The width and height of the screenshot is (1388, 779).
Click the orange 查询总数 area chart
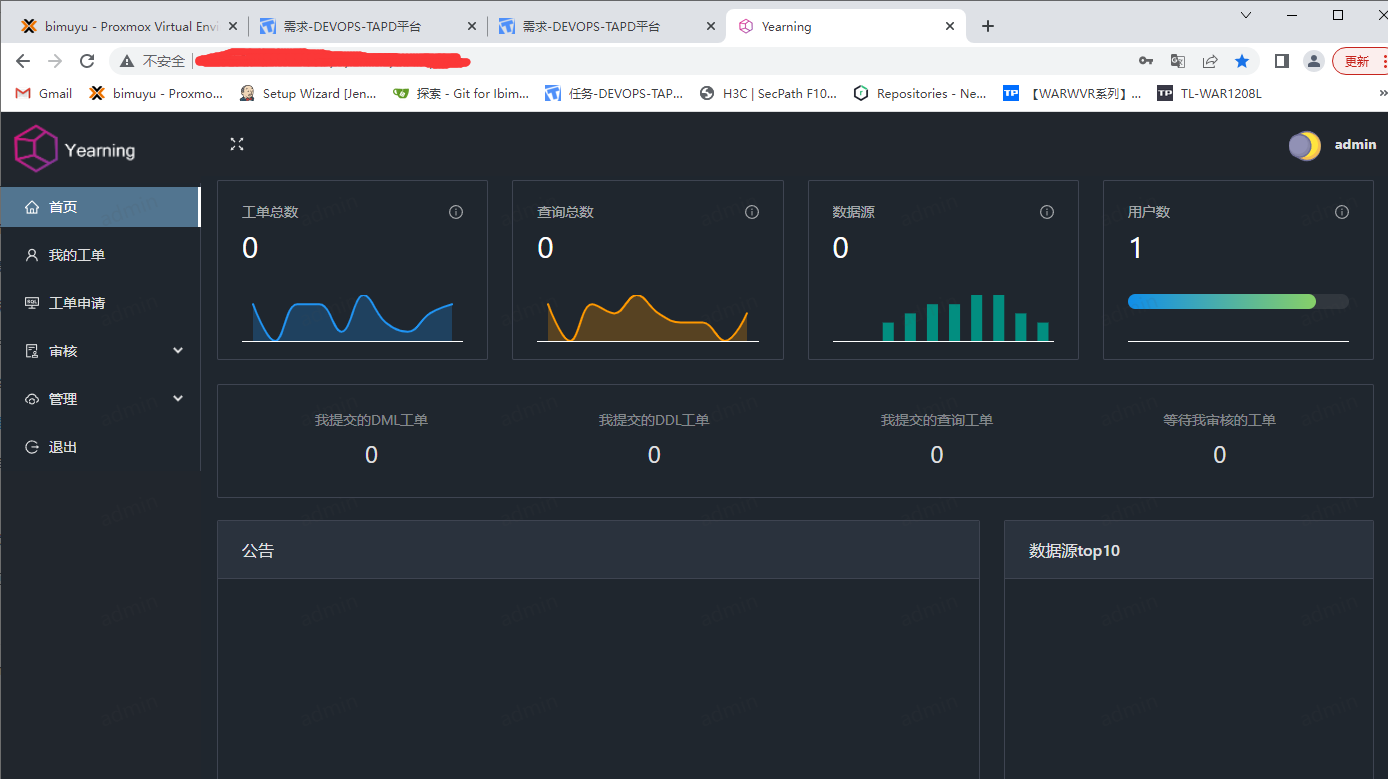[x=647, y=318]
